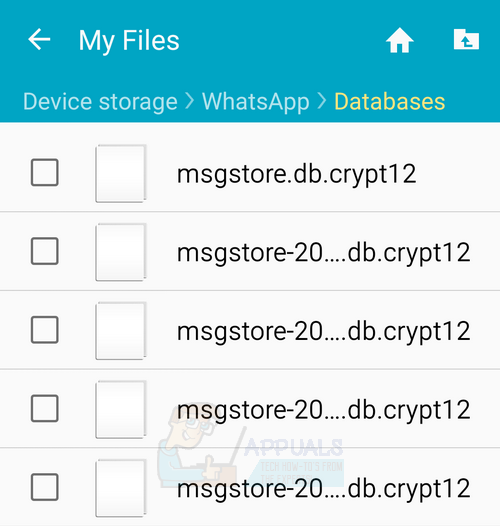Tap the My Files title
This screenshot has width=500, height=526.
pyautogui.click(x=129, y=41)
